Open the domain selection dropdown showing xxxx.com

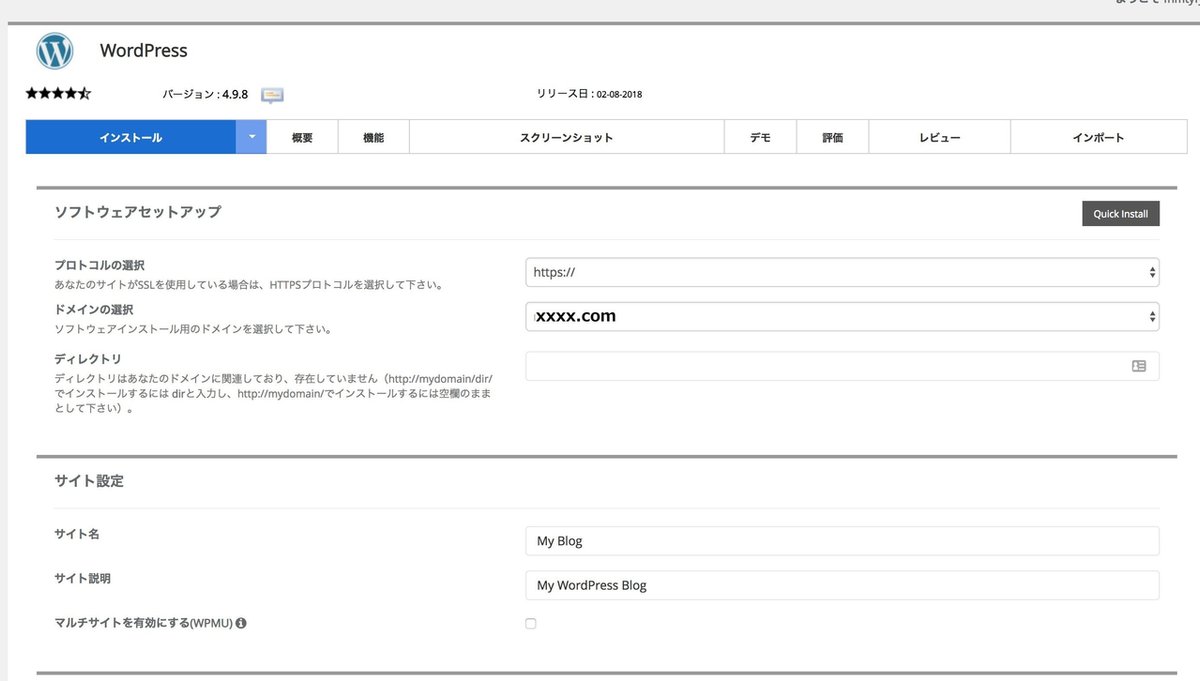[x=842, y=316]
